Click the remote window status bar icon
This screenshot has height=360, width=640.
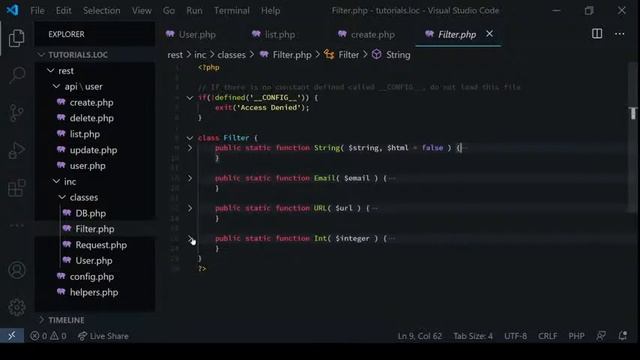point(12,336)
